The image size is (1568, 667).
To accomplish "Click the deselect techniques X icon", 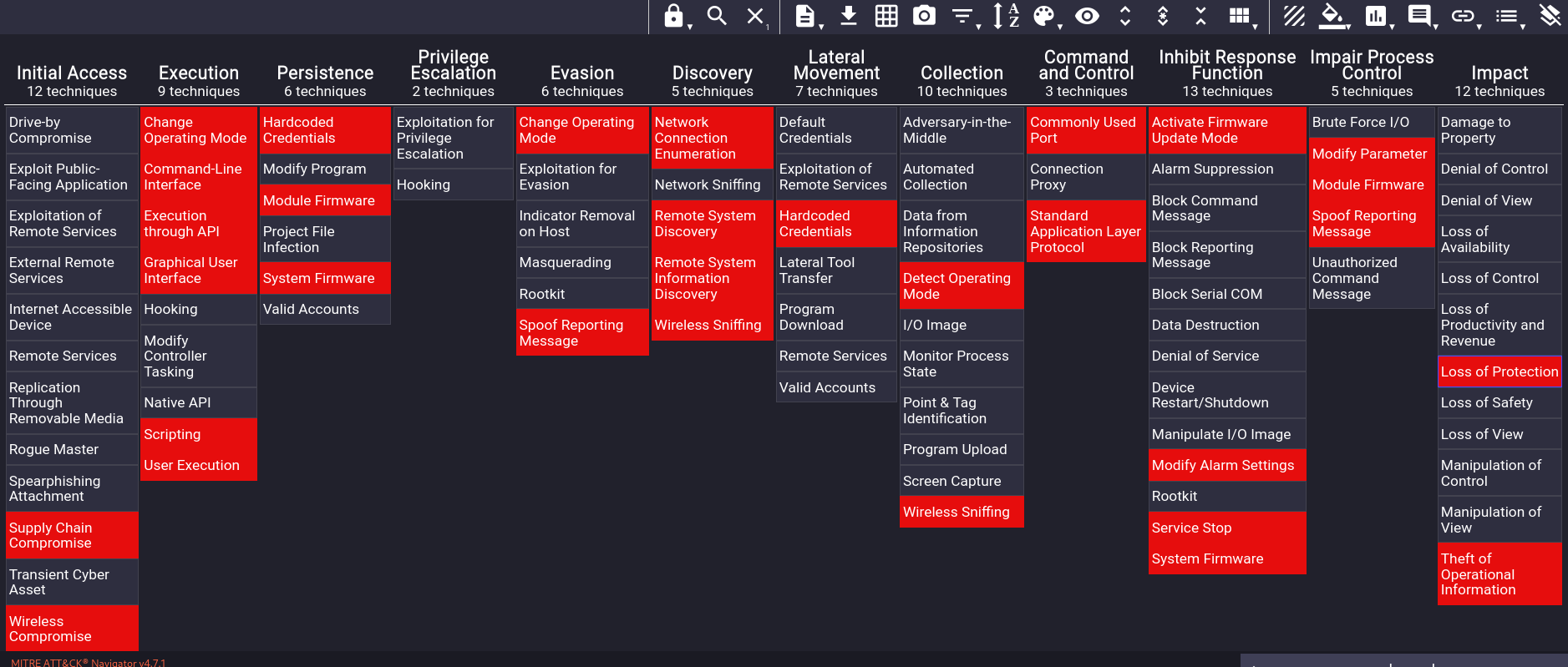I will click(755, 16).
